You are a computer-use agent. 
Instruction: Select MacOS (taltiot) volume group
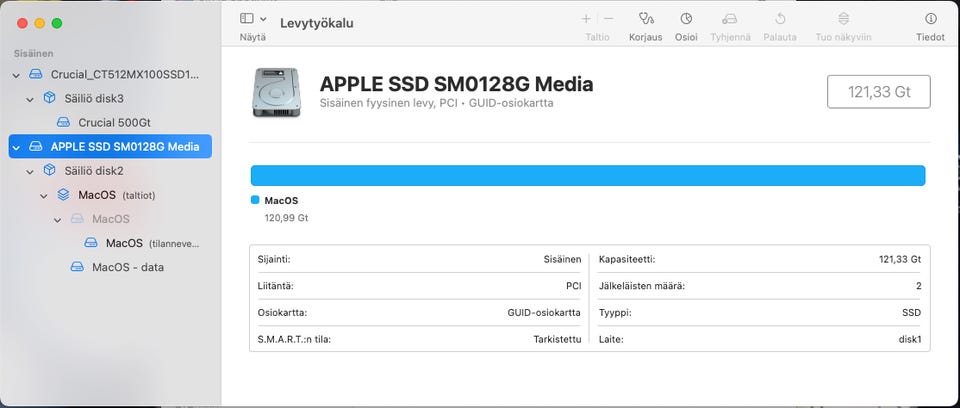[110, 195]
